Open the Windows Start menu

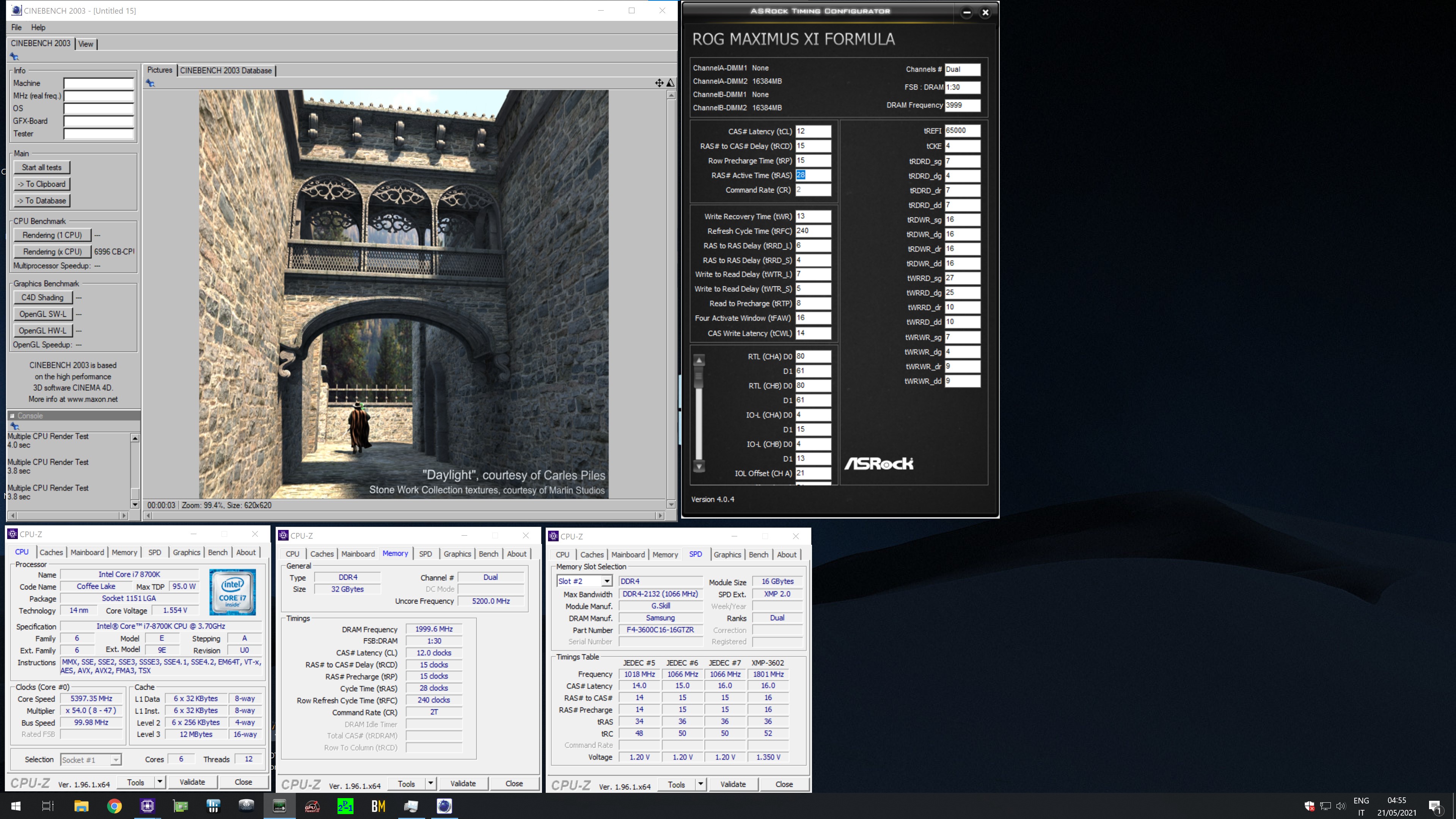(16, 806)
